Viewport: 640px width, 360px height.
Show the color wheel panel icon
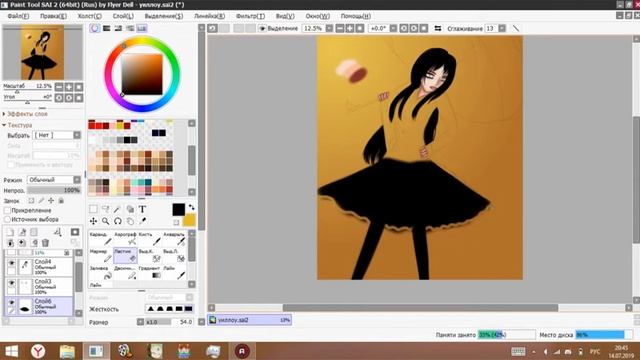click(95, 28)
